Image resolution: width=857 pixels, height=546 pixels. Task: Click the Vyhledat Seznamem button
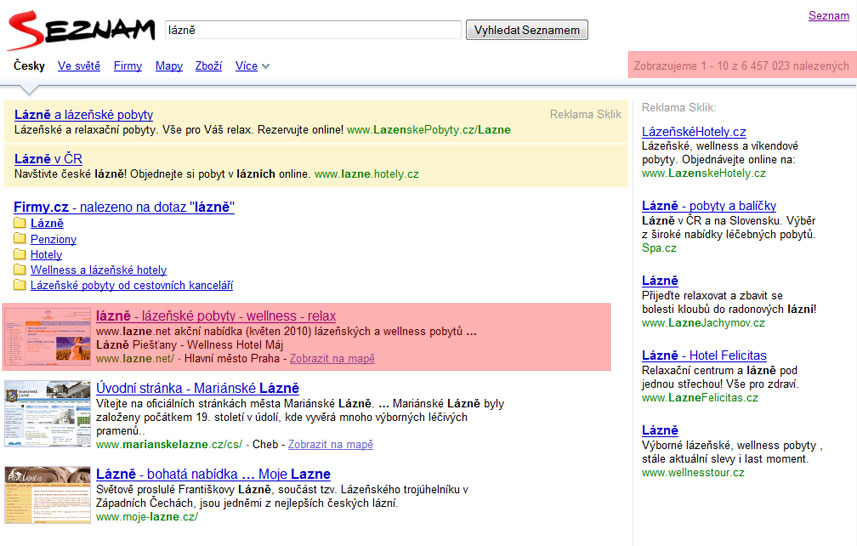click(x=527, y=30)
